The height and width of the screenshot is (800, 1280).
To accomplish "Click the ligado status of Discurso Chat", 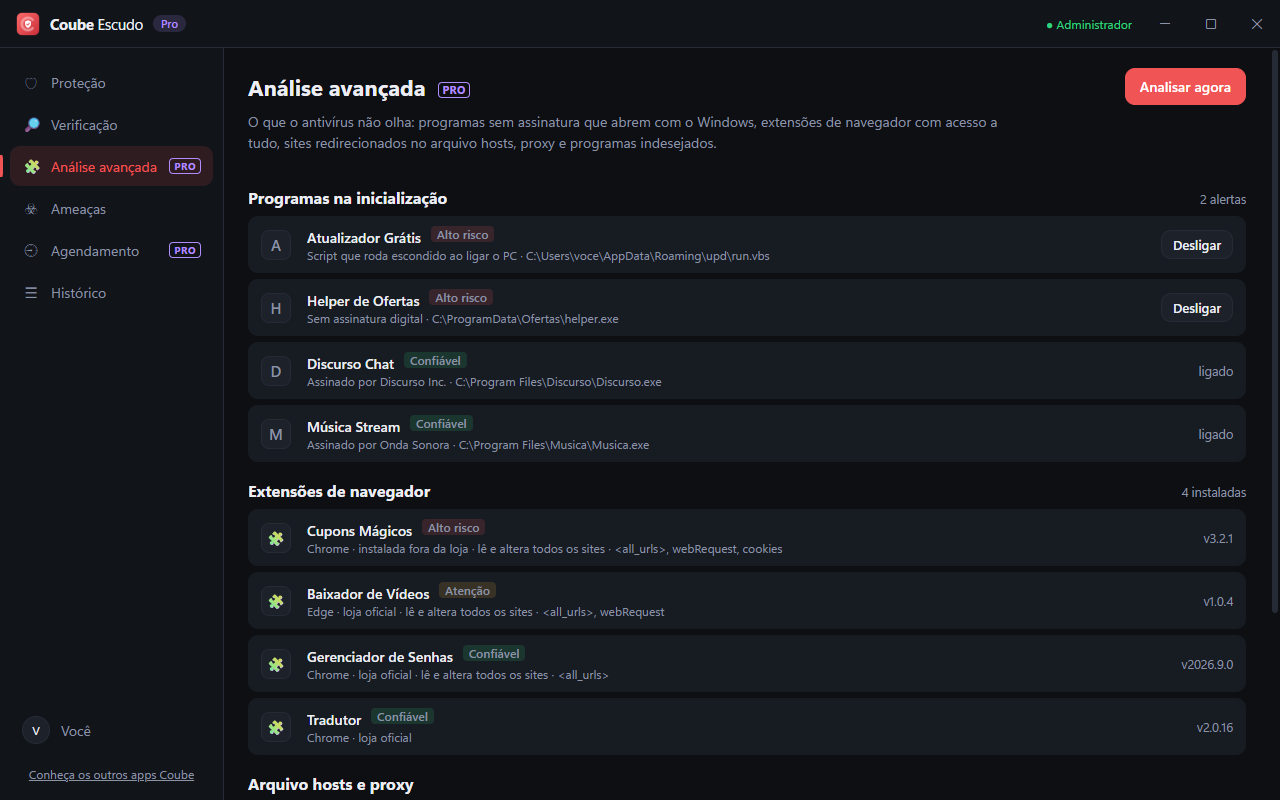I will coord(1216,371).
